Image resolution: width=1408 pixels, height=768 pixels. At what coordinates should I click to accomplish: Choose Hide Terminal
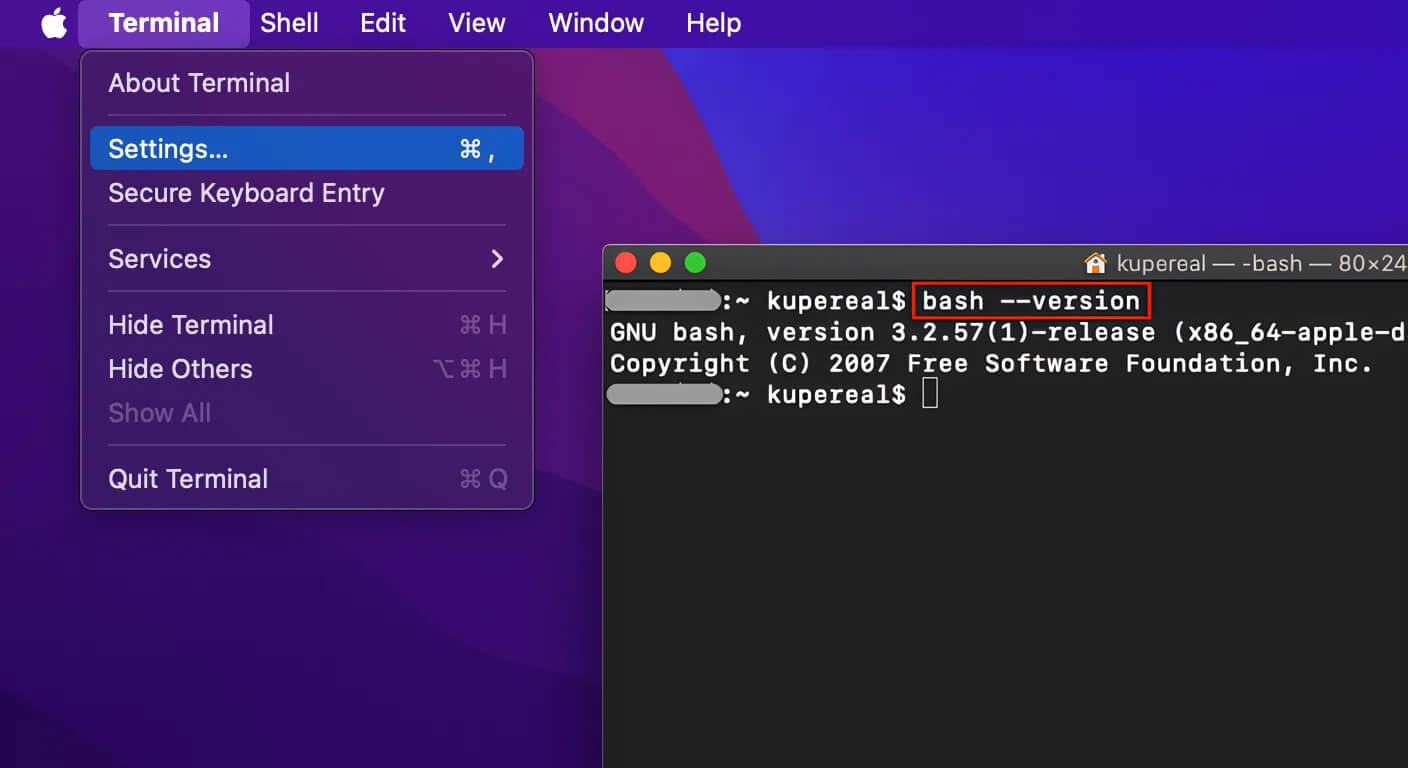(x=307, y=325)
